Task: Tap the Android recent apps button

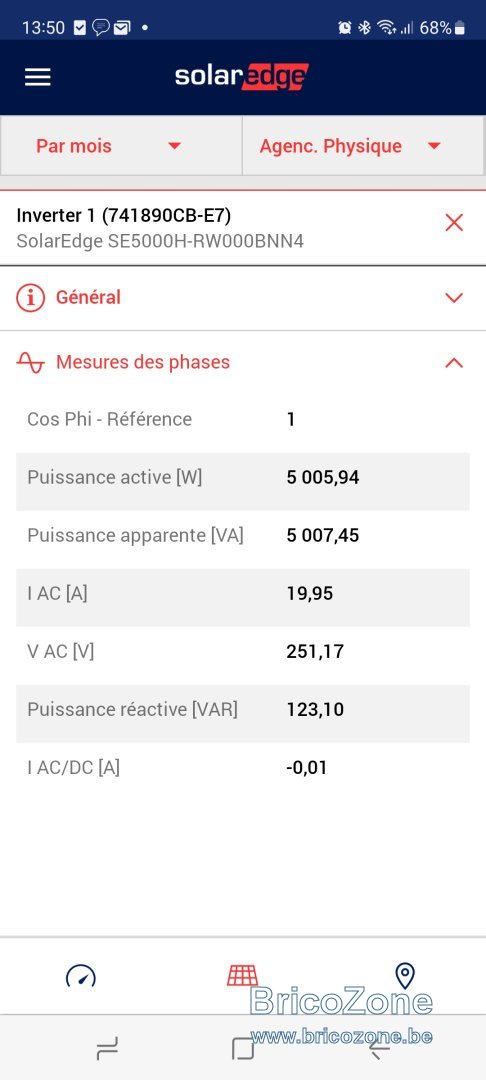Action: click(107, 1048)
